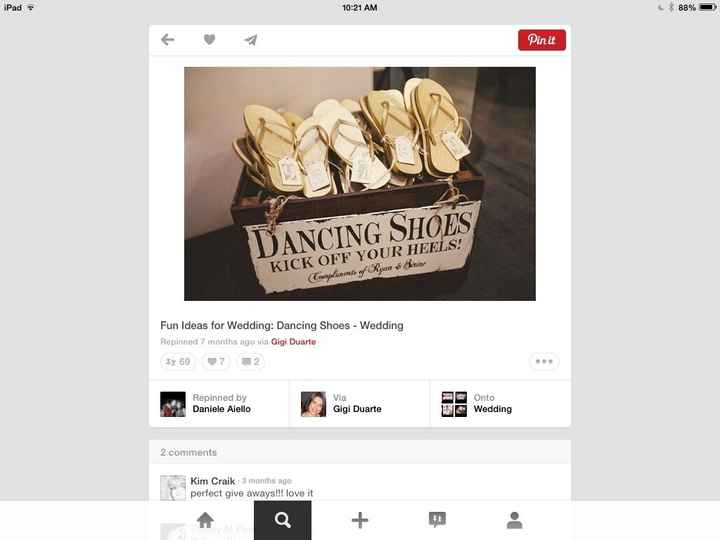Viewport: 720px width, 540px height.
Task: Open Kim Craik's profile name
Action: click(x=213, y=481)
